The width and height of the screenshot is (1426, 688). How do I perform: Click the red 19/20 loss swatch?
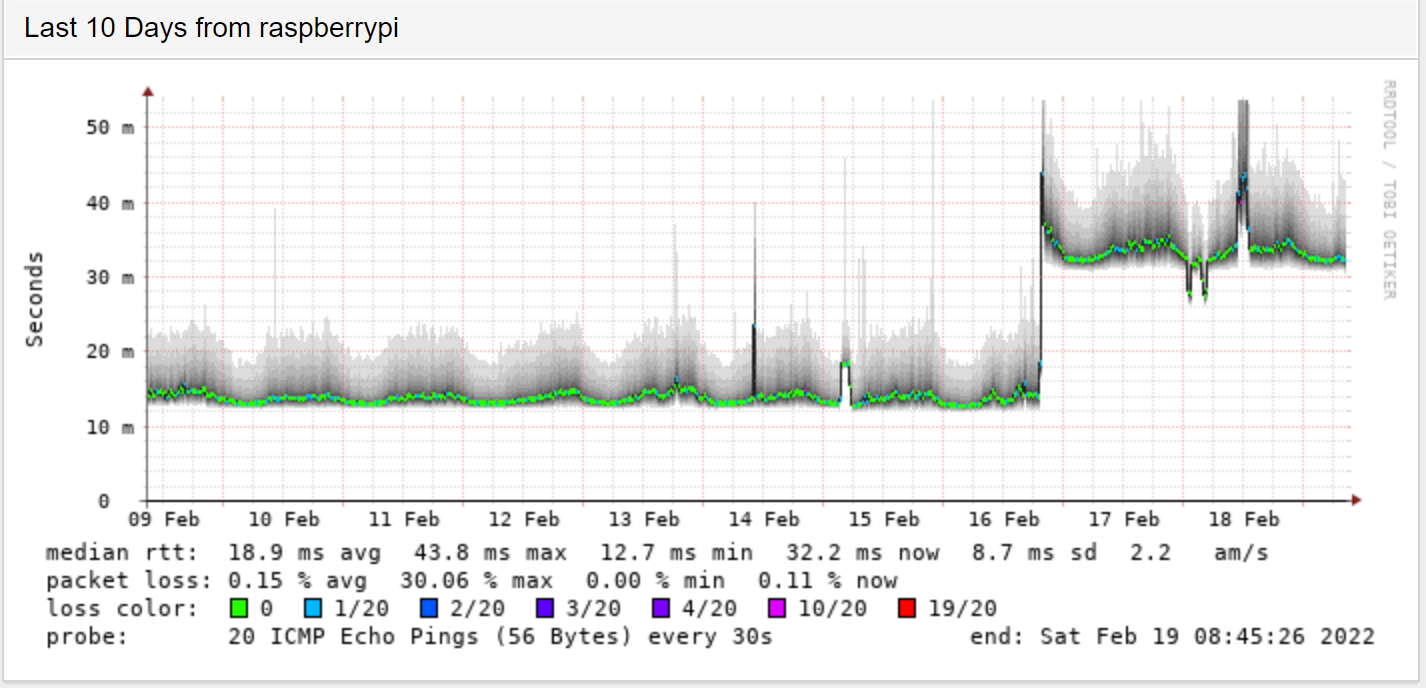pos(907,608)
